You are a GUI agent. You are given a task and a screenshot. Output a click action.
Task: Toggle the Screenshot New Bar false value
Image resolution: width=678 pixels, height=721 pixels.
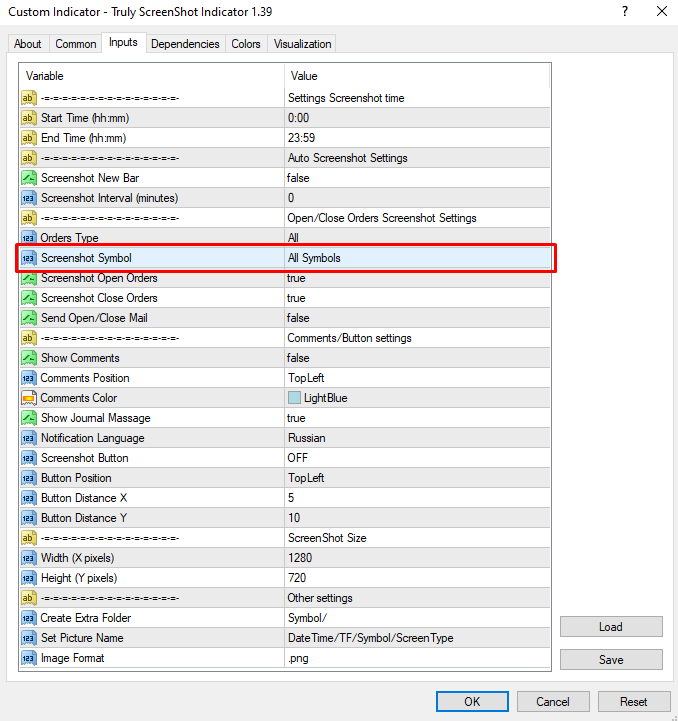[x=417, y=178]
